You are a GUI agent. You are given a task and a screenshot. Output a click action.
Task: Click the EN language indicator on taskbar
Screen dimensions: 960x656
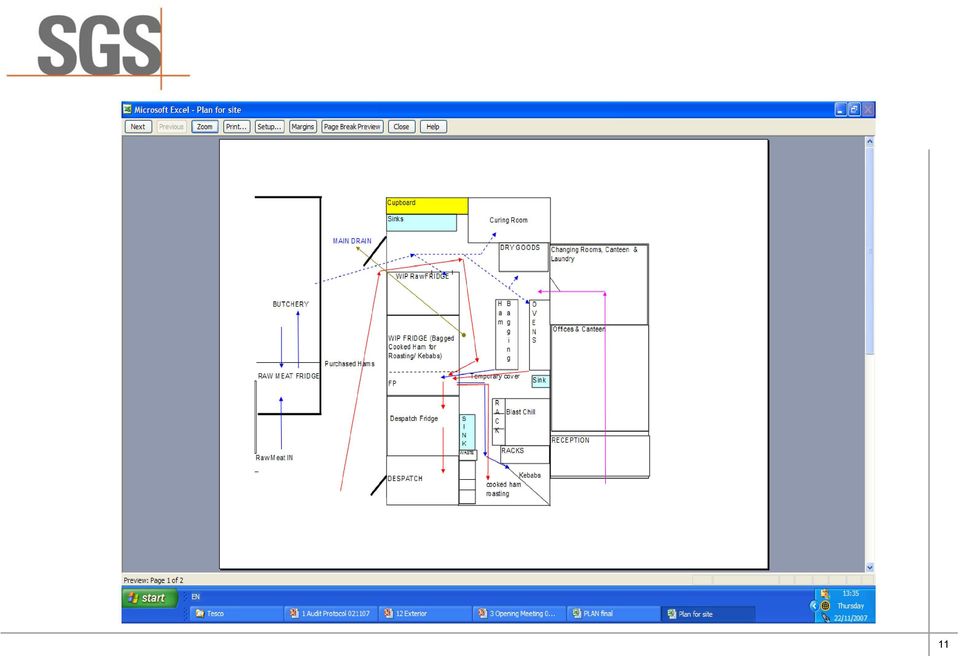(196, 597)
